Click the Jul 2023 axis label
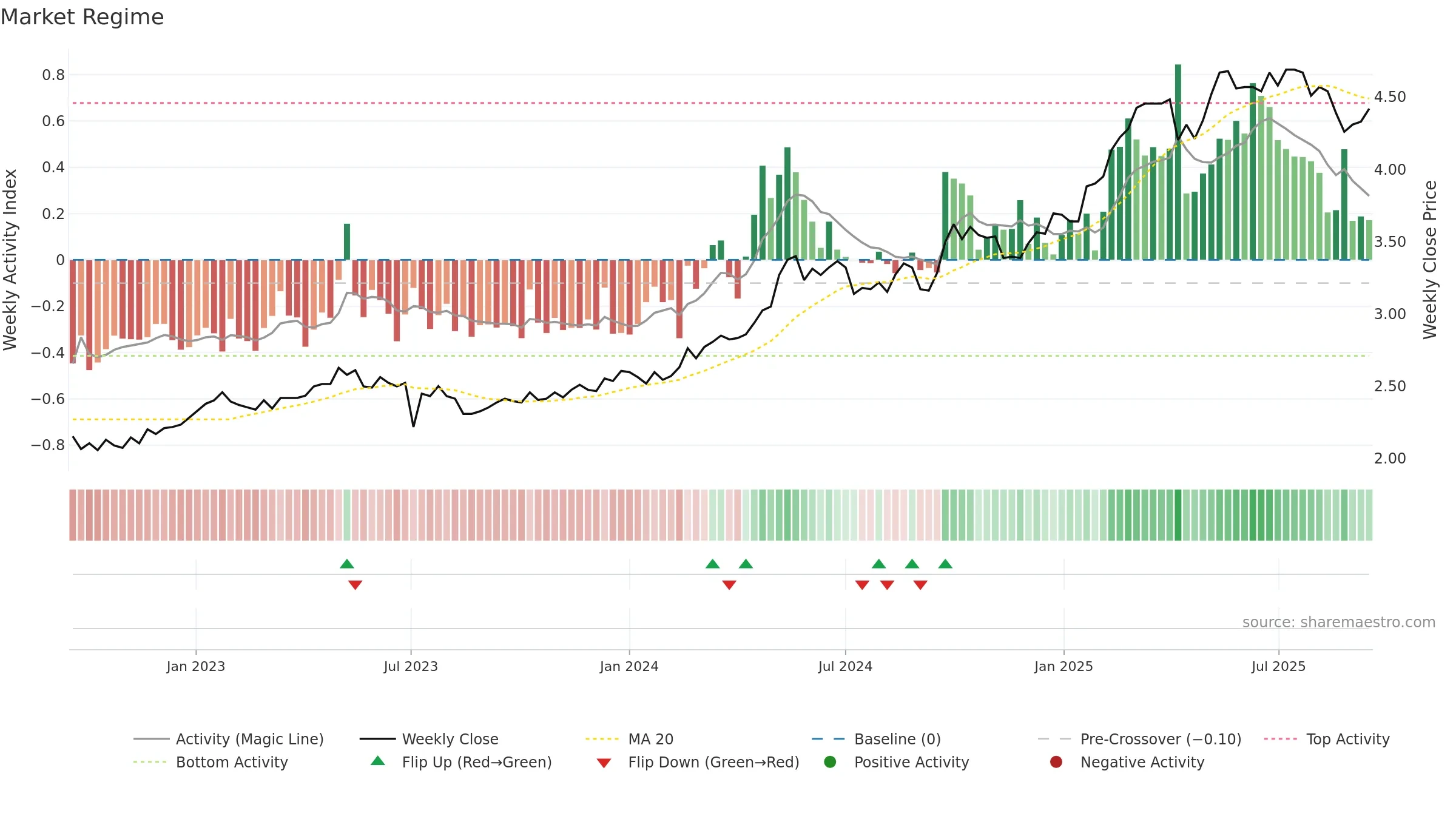Screen dimensions: 1456x819 tap(411, 666)
